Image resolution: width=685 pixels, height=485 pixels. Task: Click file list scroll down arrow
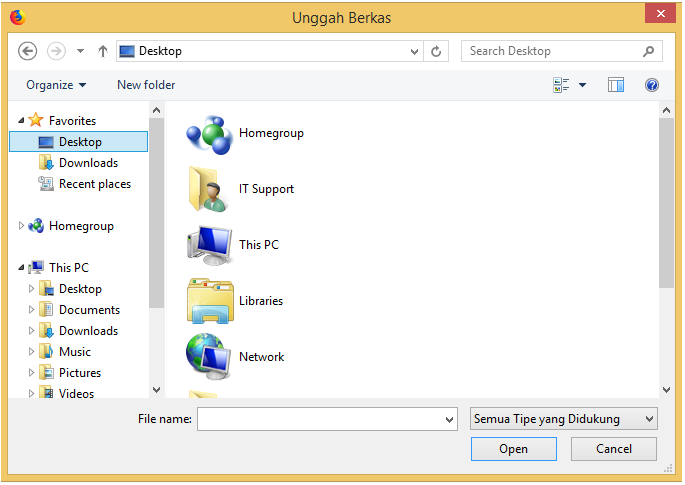(666, 389)
